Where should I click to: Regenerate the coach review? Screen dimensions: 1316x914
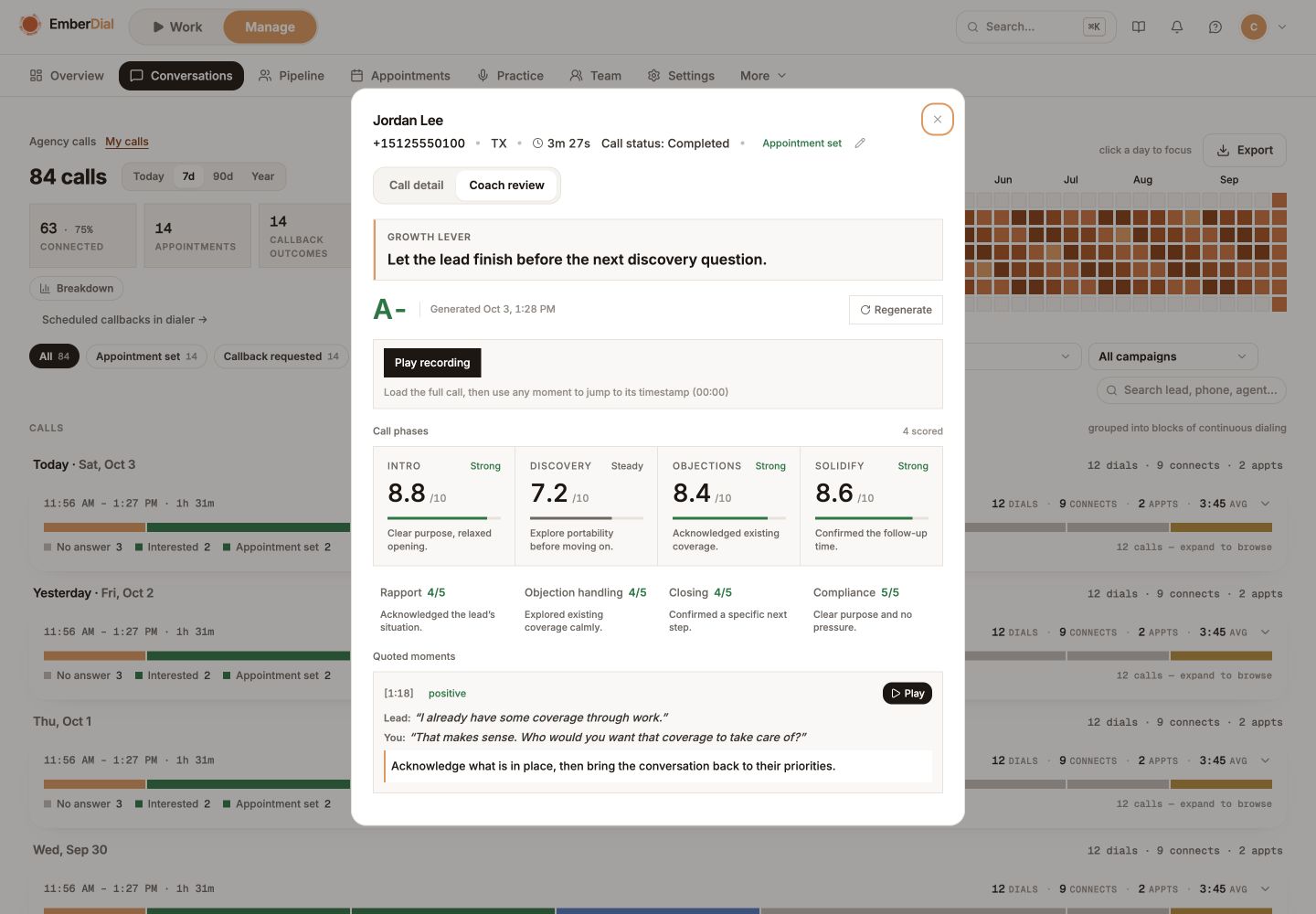[896, 310]
